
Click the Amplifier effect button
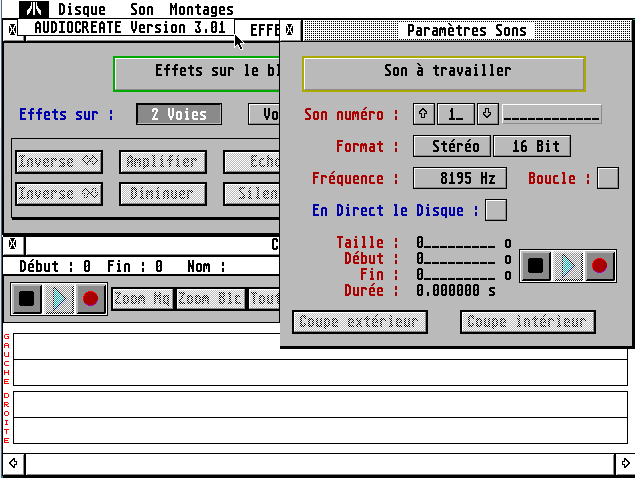pyautogui.click(x=163, y=162)
